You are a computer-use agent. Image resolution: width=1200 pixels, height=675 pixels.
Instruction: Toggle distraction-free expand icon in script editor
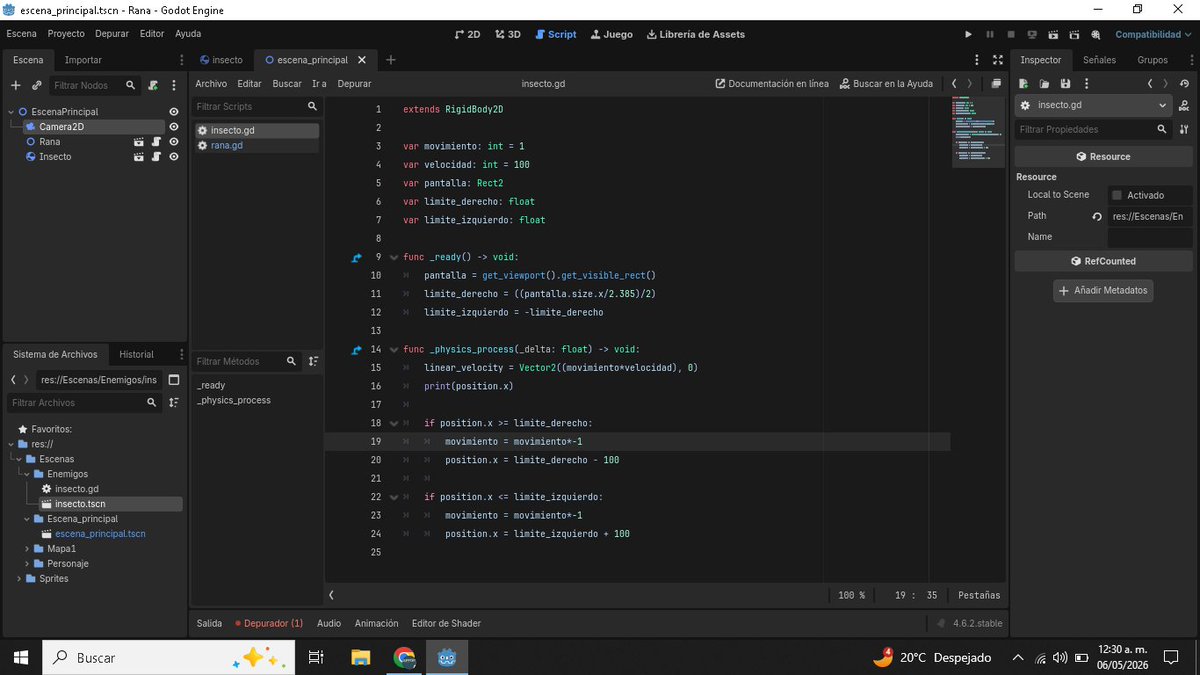point(998,60)
